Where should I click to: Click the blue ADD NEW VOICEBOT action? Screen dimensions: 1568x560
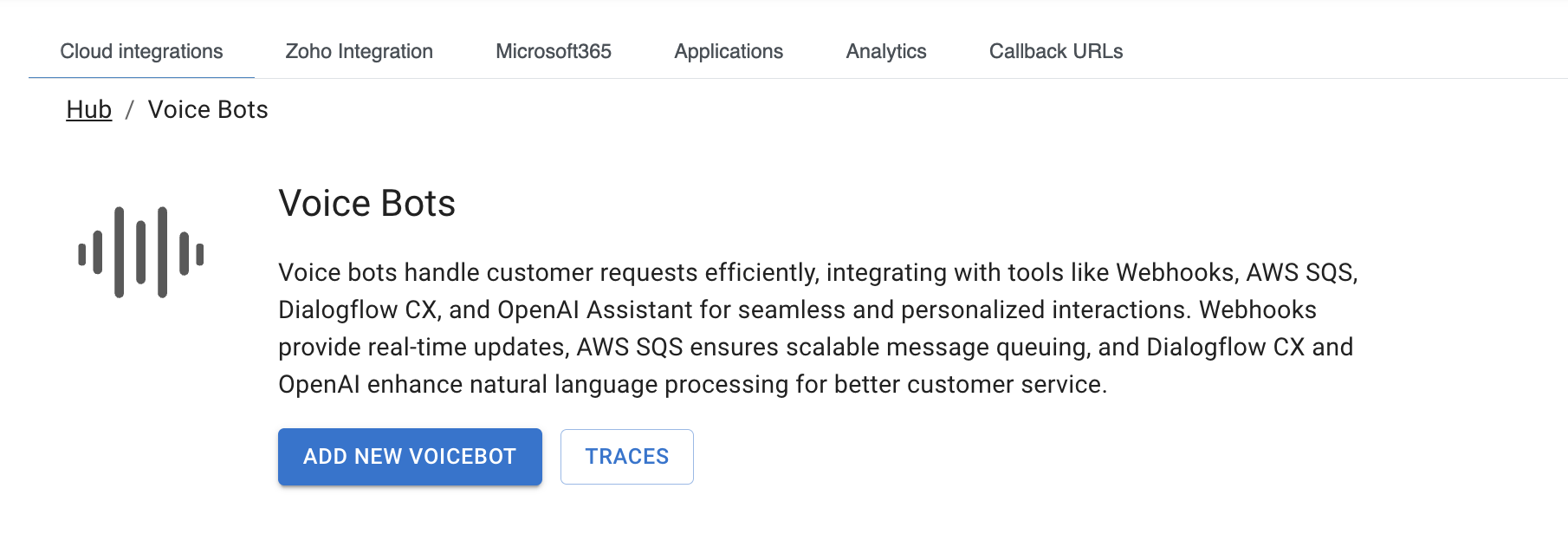coord(409,457)
